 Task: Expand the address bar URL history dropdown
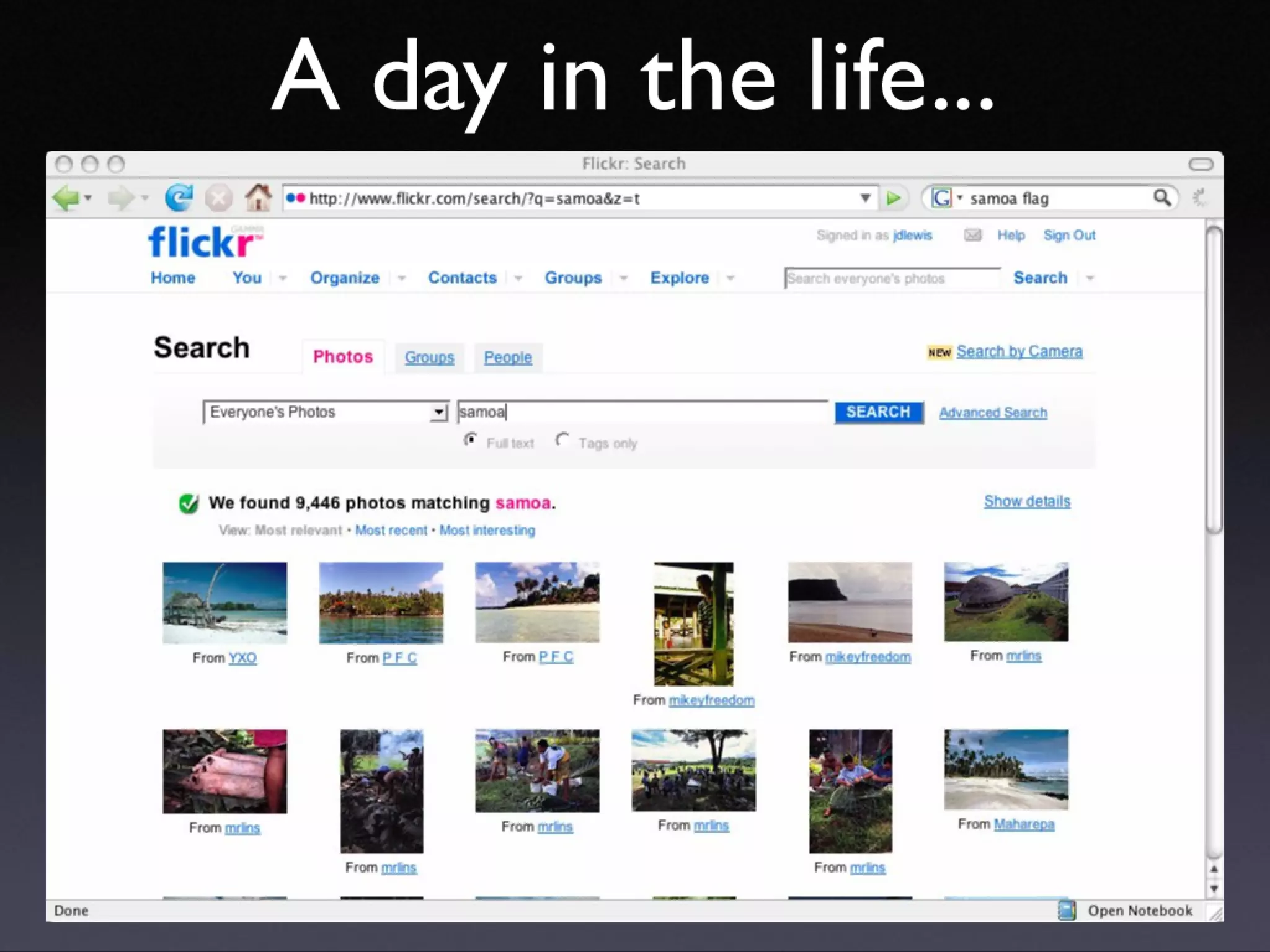click(x=865, y=198)
